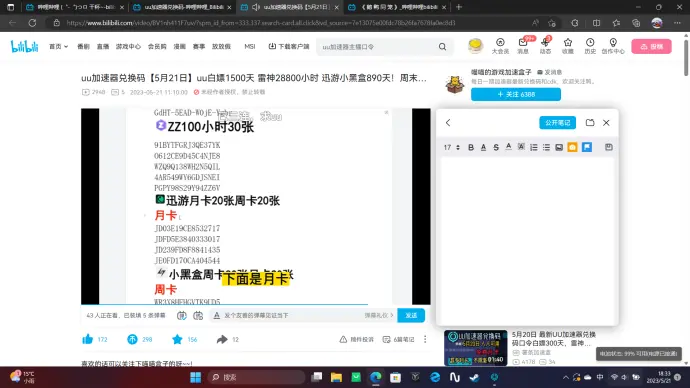The image size is (690, 388).
Task: Open 大会员 membership icon
Action: point(500,46)
